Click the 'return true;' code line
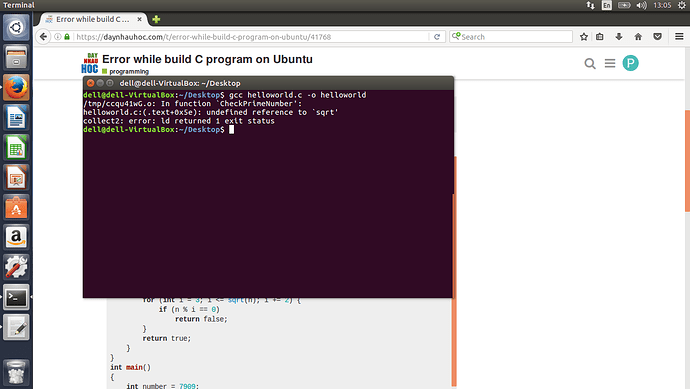690x389 pixels. click(167, 338)
